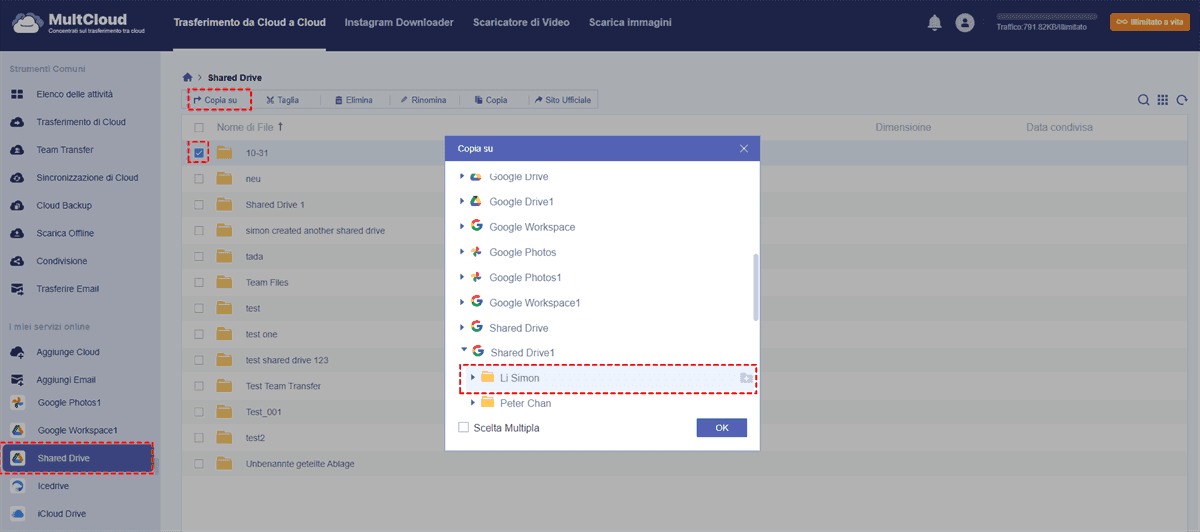The height and width of the screenshot is (532, 1200).
Task: Expand the Li Simon folder
Action: coord(473,378)
